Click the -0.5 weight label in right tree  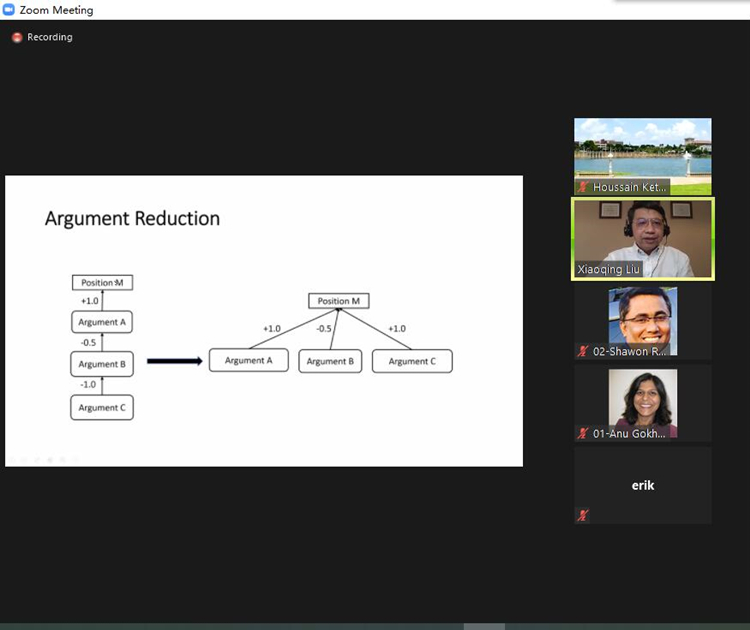coord(324,329)
